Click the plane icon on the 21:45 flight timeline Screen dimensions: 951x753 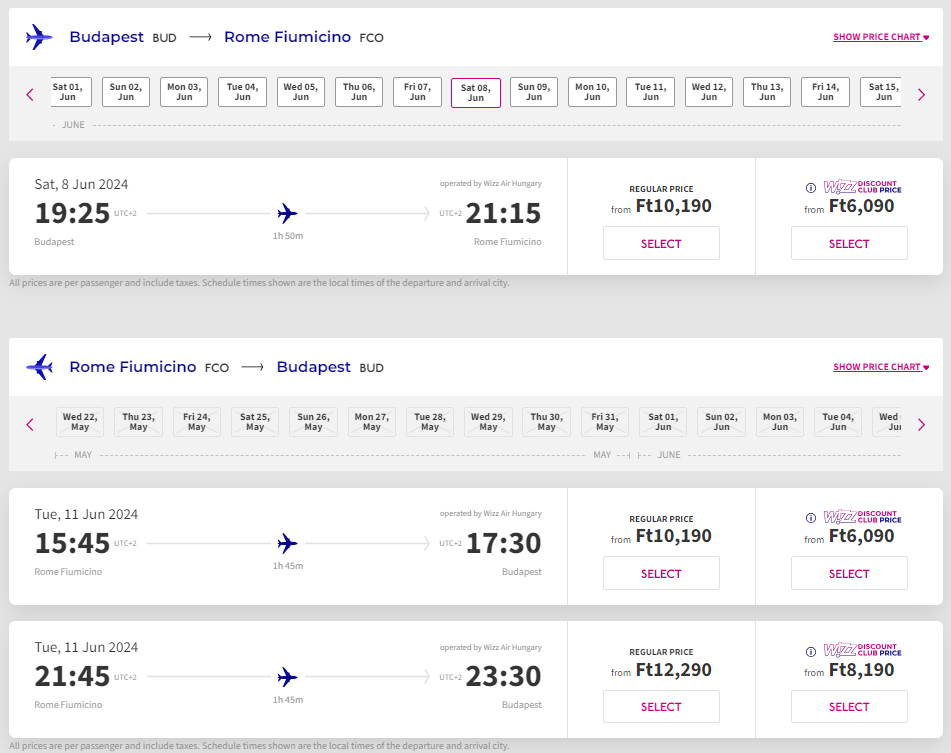(x=287, y=677)
